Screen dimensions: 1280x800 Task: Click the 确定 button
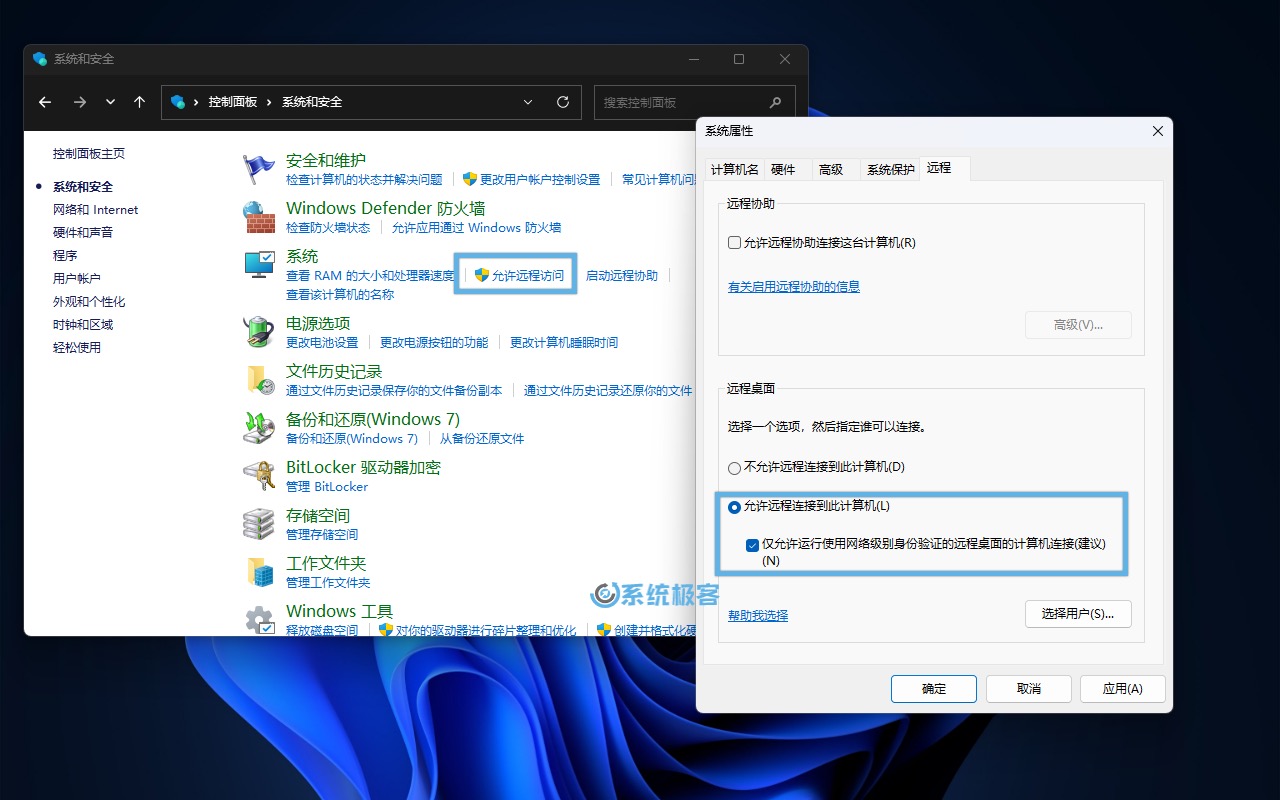(934, 689)
